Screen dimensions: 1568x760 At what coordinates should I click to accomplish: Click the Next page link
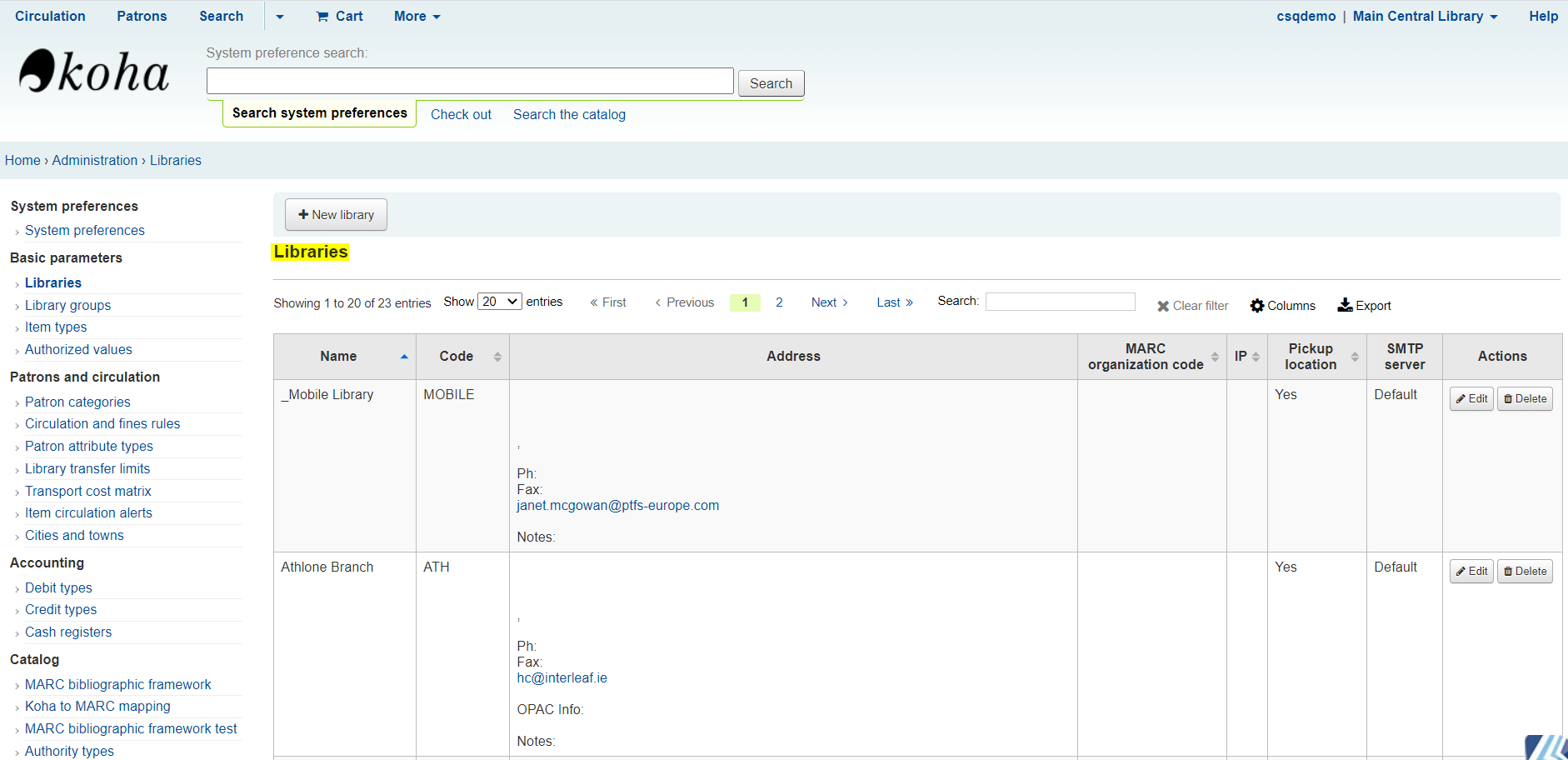point(829,302)
